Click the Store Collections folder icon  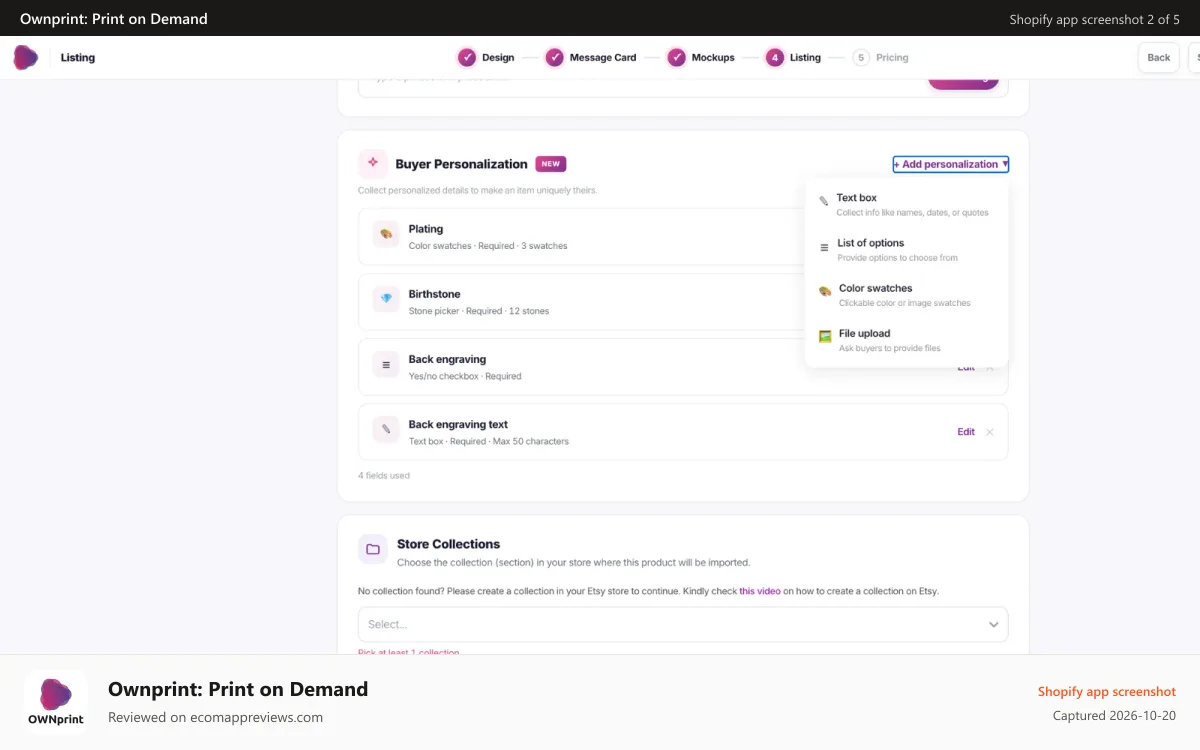tap(373, 549)
